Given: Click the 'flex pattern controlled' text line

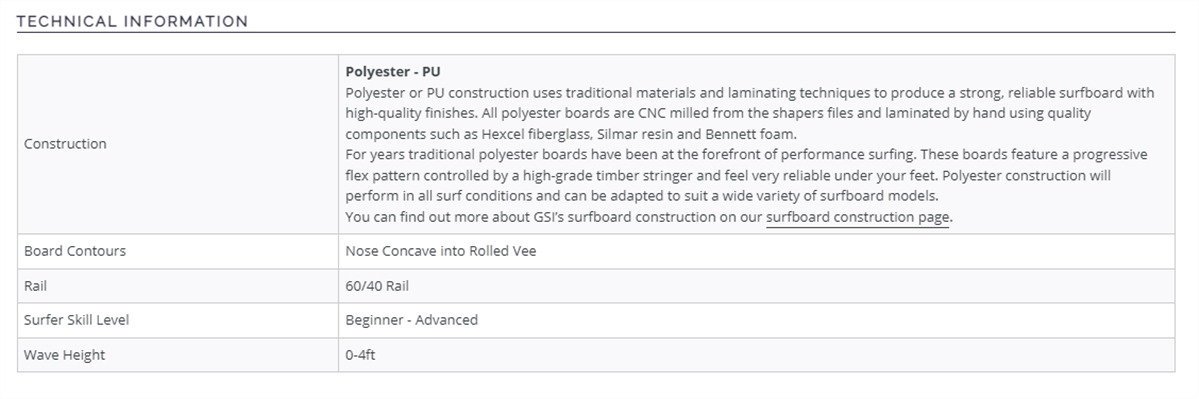Looking at the screenshot, I should click(728, 175).
